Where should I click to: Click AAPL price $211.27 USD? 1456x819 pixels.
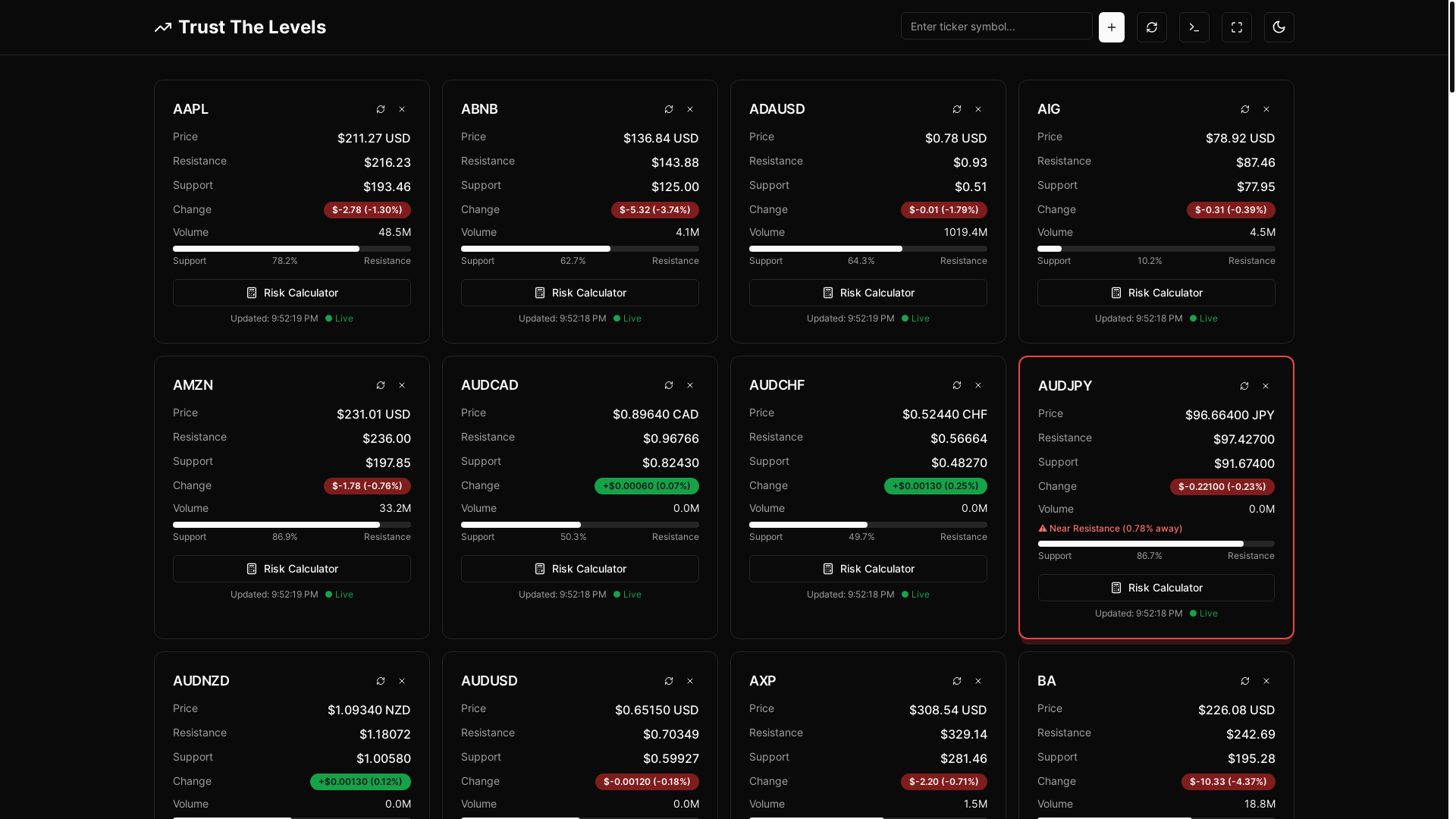coord(374,138)
